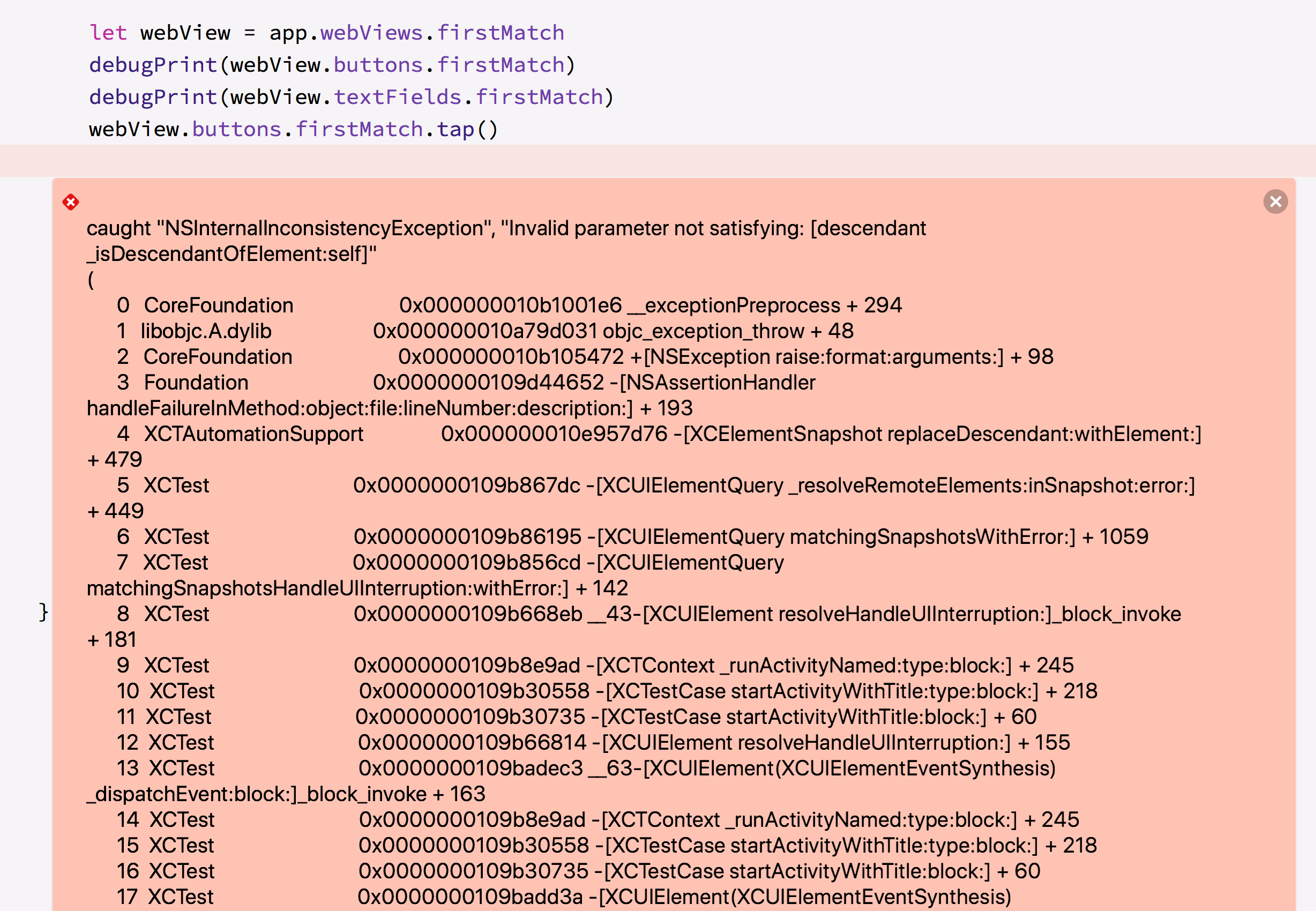Select the buttons property in the second line
Image resolution: width=1316 pixels, height=911 pixels.
pos(379,64)
